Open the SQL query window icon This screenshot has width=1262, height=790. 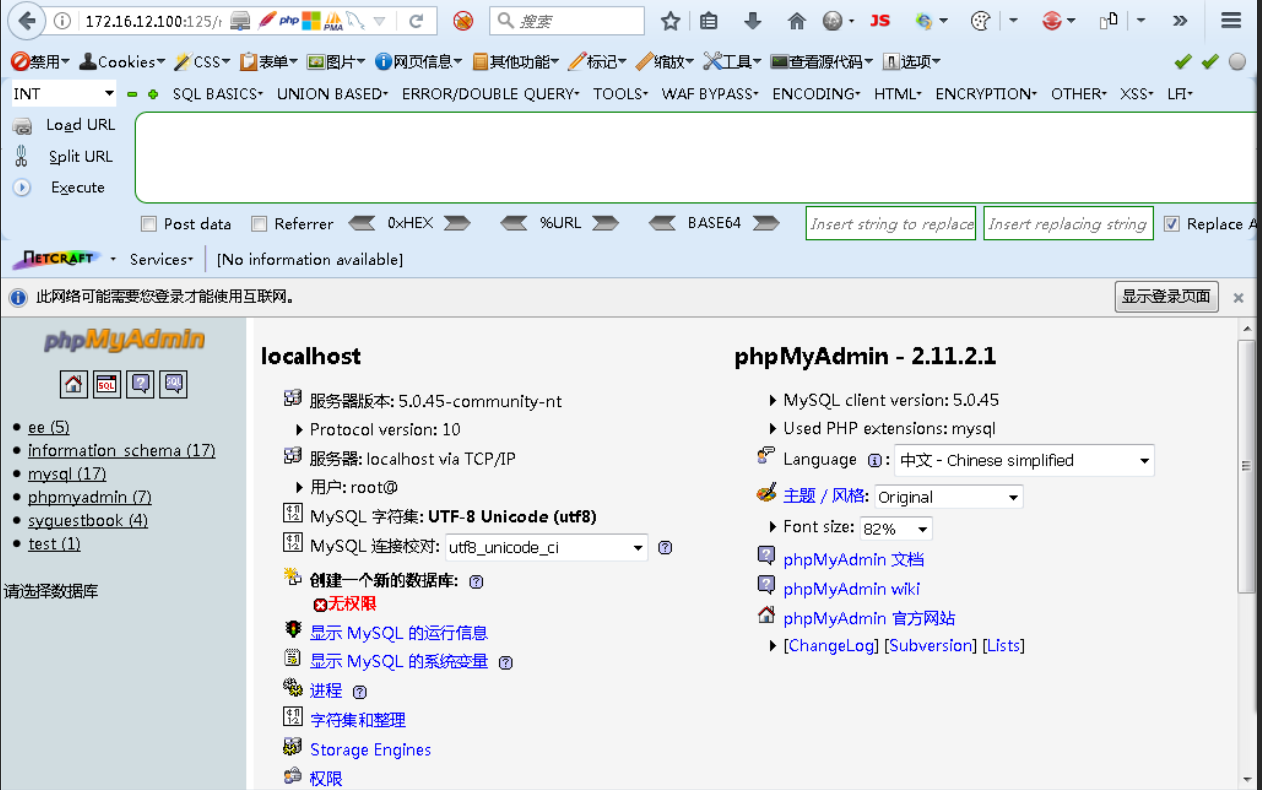click(107, 384)
